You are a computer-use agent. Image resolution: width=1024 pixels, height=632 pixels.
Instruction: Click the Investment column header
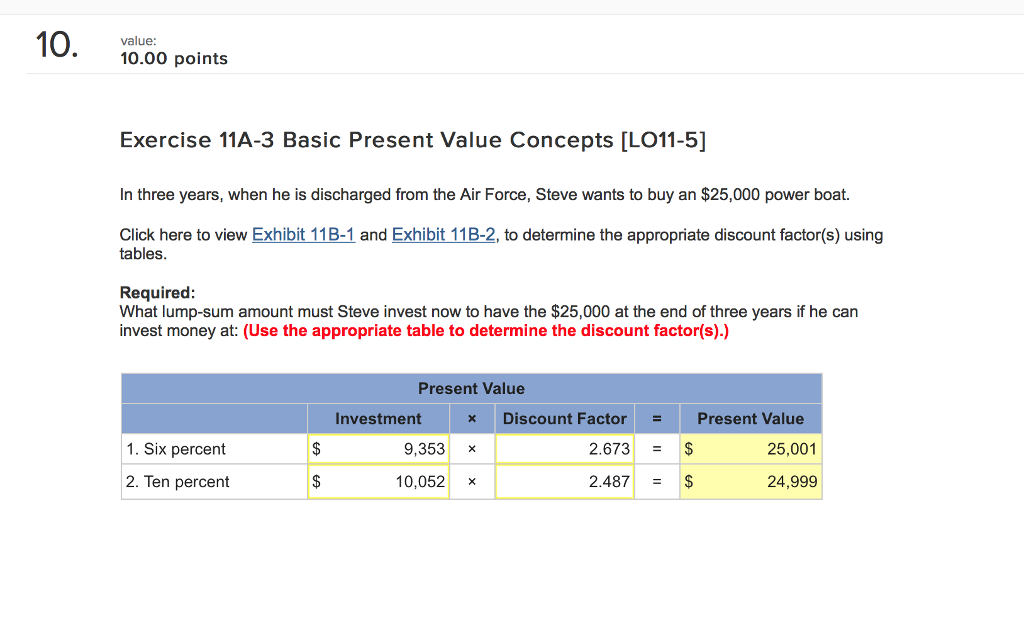378,419
